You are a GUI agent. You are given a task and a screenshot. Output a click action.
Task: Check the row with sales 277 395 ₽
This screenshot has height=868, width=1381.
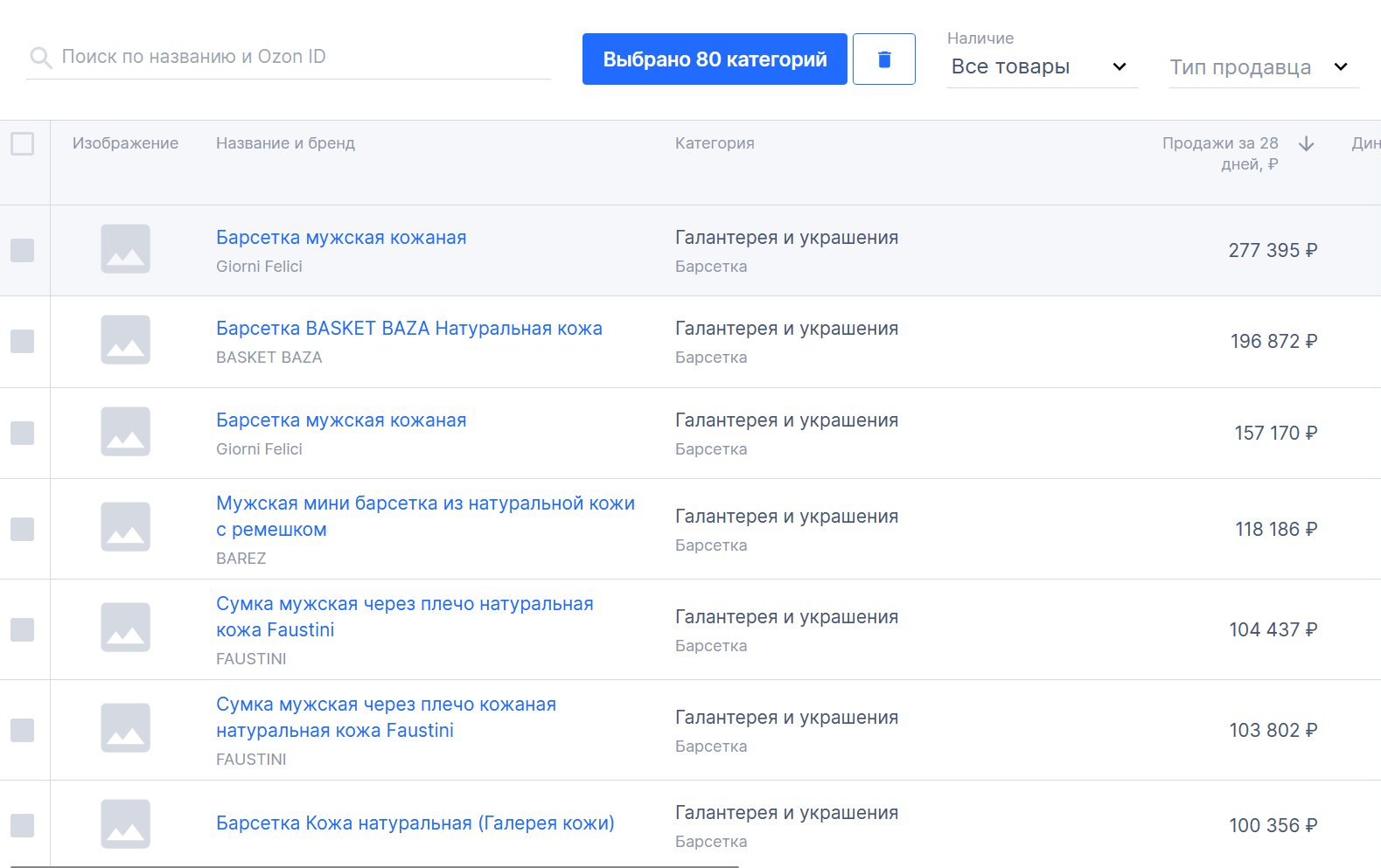point(23,251)
